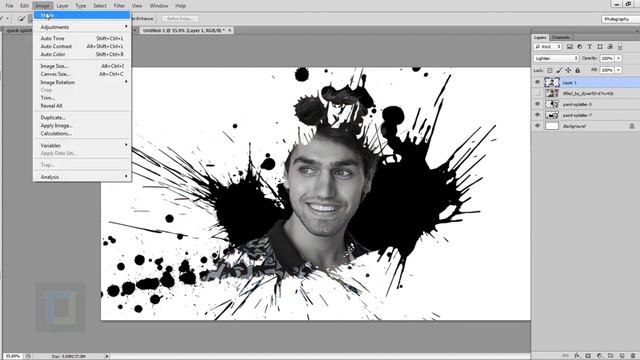
Task: Click the quick selection brush icon in options bar
Action: click(22, 19)
